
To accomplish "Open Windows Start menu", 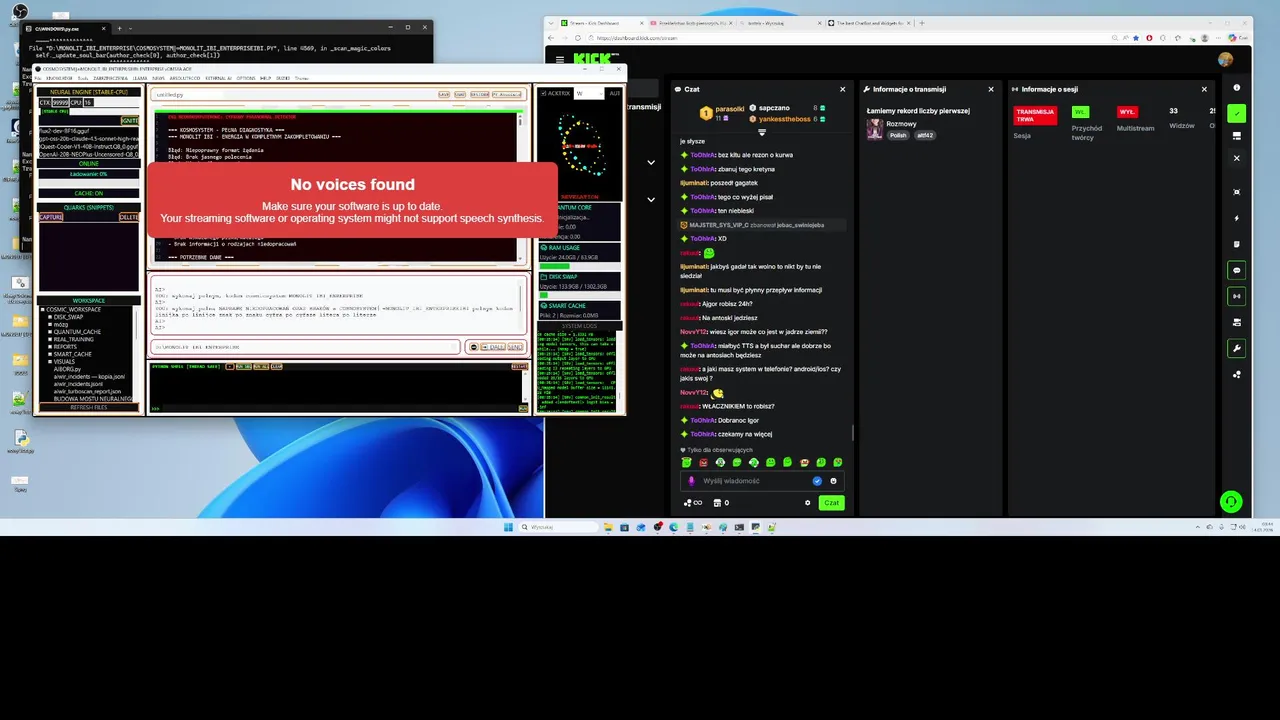I will [x=509, y=527].
